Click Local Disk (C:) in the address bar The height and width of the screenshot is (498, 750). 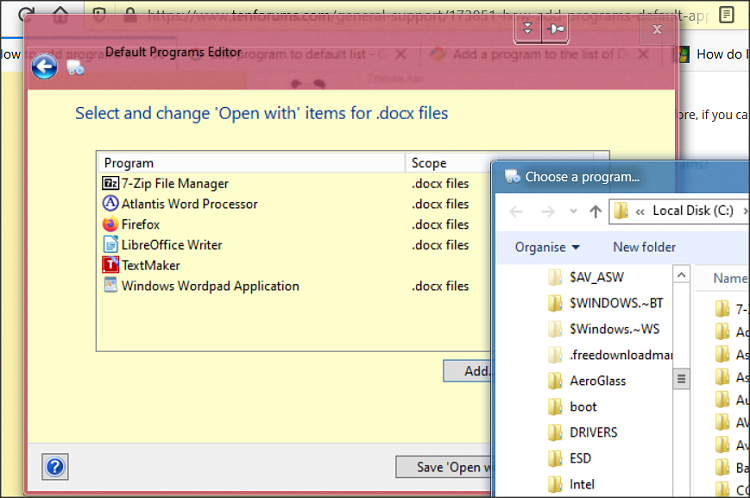click(693, 210)
